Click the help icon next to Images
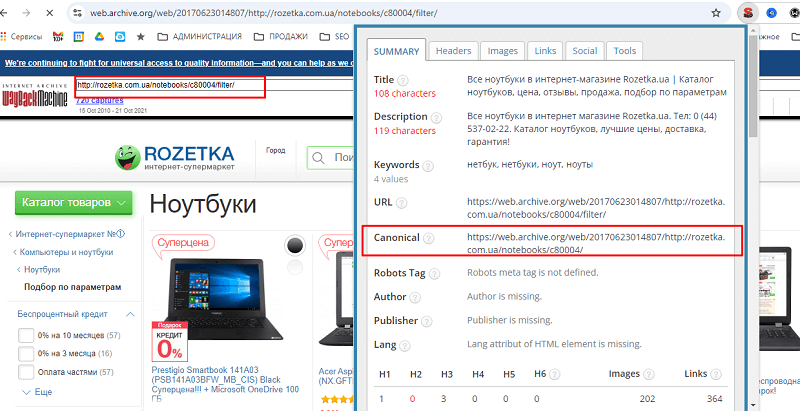This screenshot has height=411, width=800. click(648, 375)
